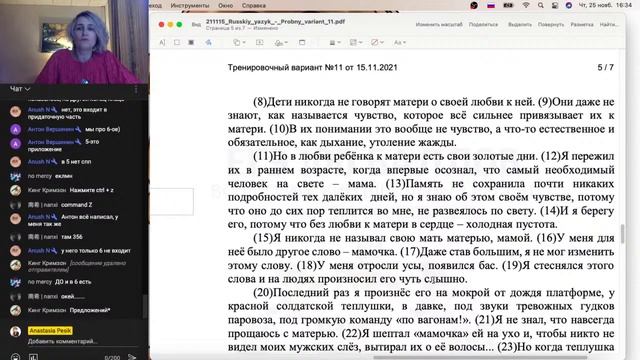Screen dimensions: 640x360
Task: Click the Повернуть rotate button
Action: pyautogui.click(x=551, y=24)
